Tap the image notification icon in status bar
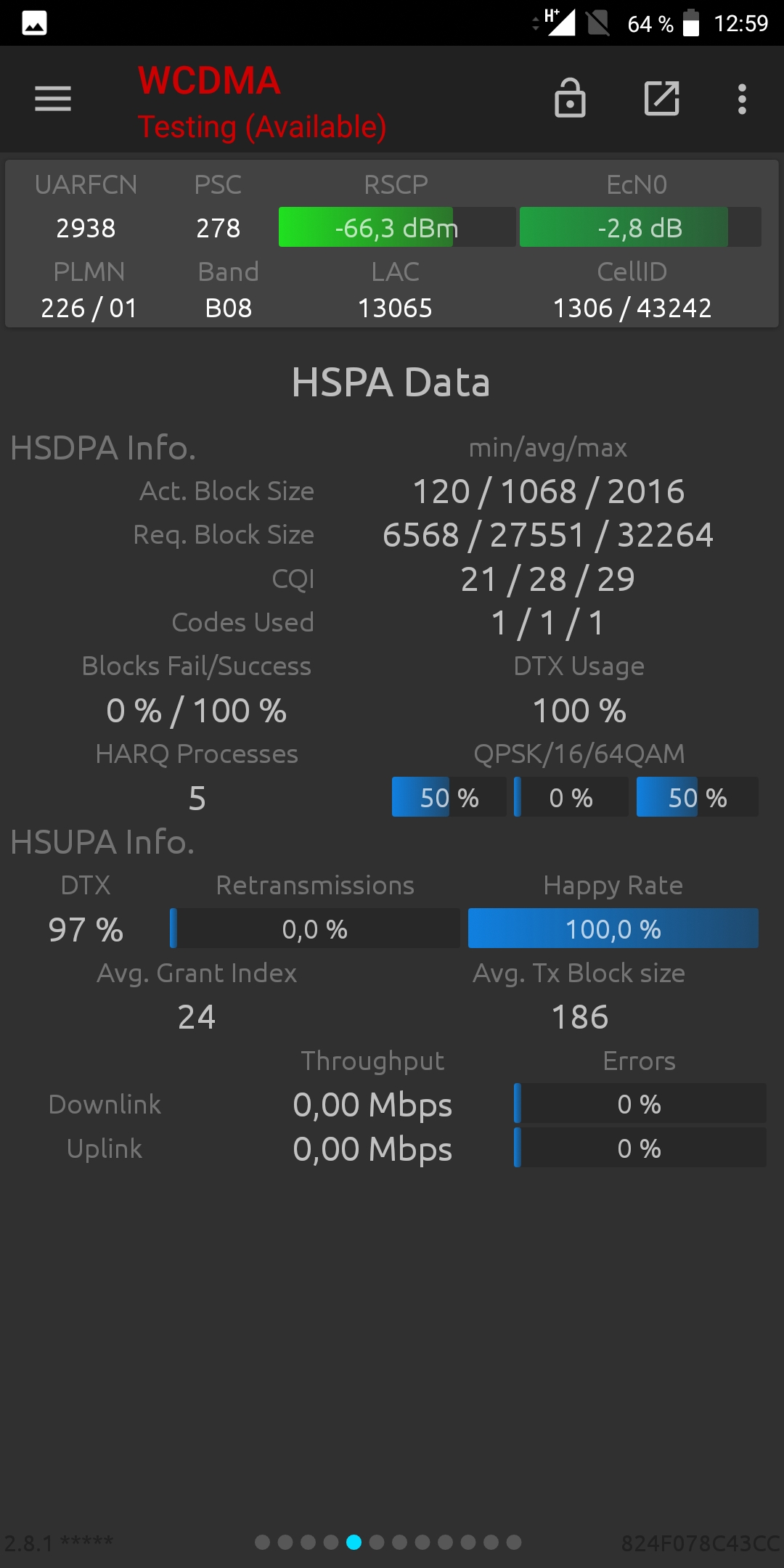Image resolution: width=784 pixels, height=1568 pixels. pyautogui.click(x=34, y=23)
